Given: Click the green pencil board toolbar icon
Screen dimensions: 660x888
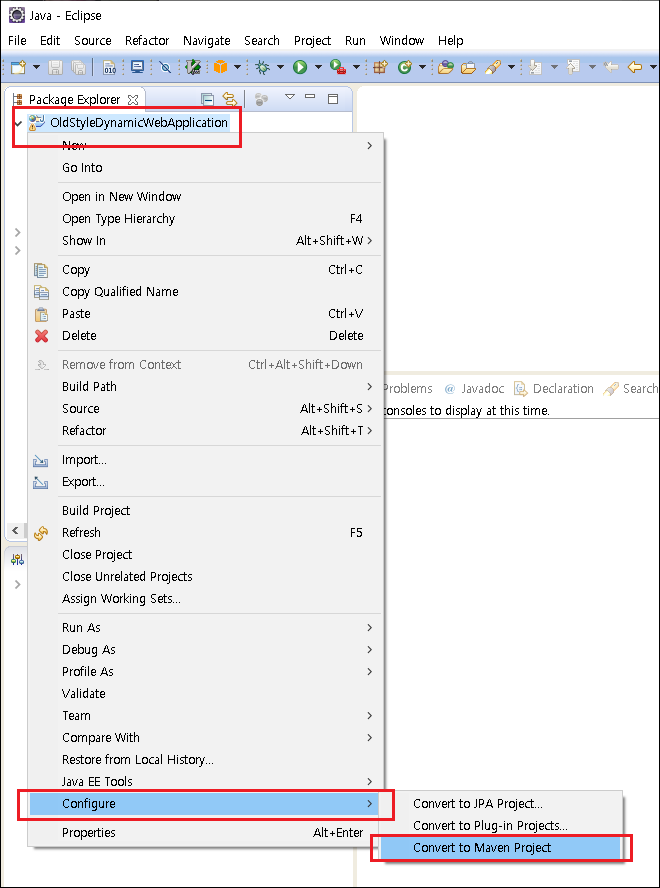Looking at the screenshot, I should pyautogui.click(x=194, y=67).
